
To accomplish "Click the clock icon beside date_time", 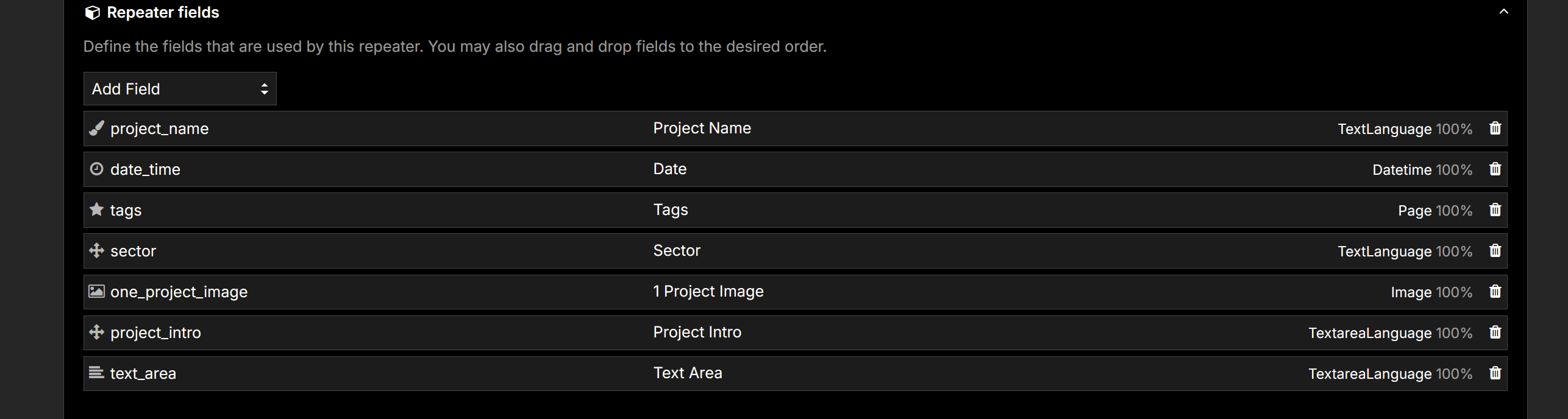I will click(96, 169).
